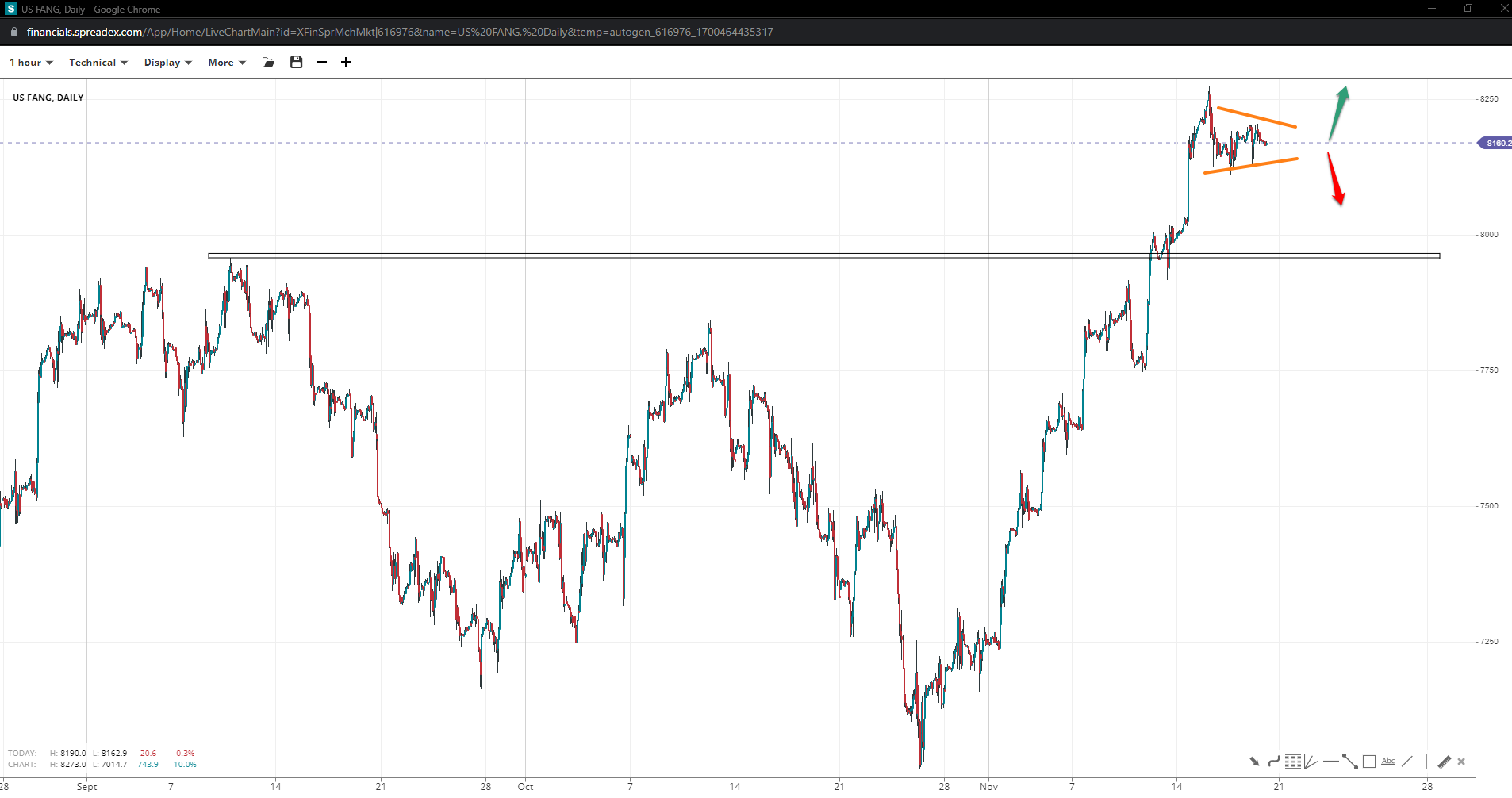Select the freehand curve drawing tool
1512x798 pixels.
pos(1273,762)
